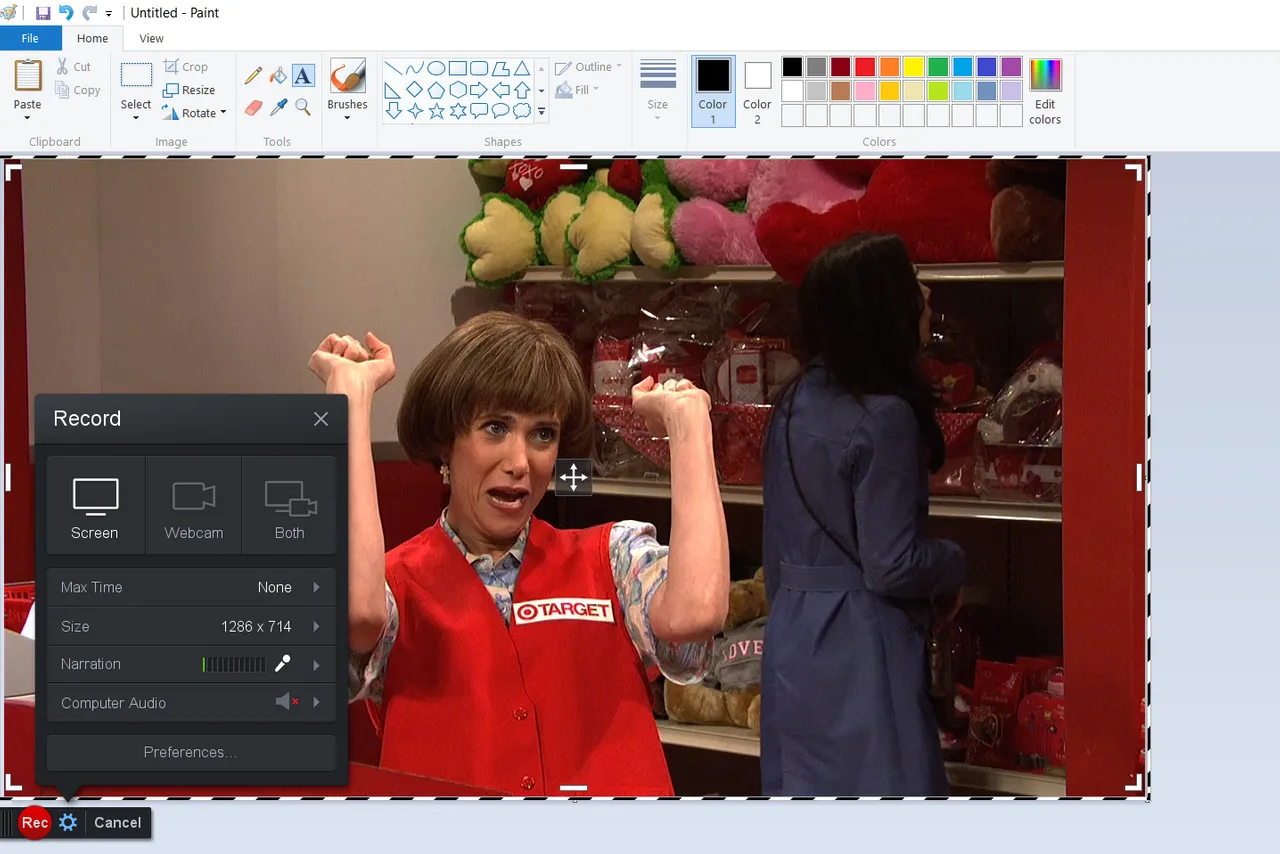
Task: Choose the Rounded rectangular callout shape
Action: click(479, 110)
